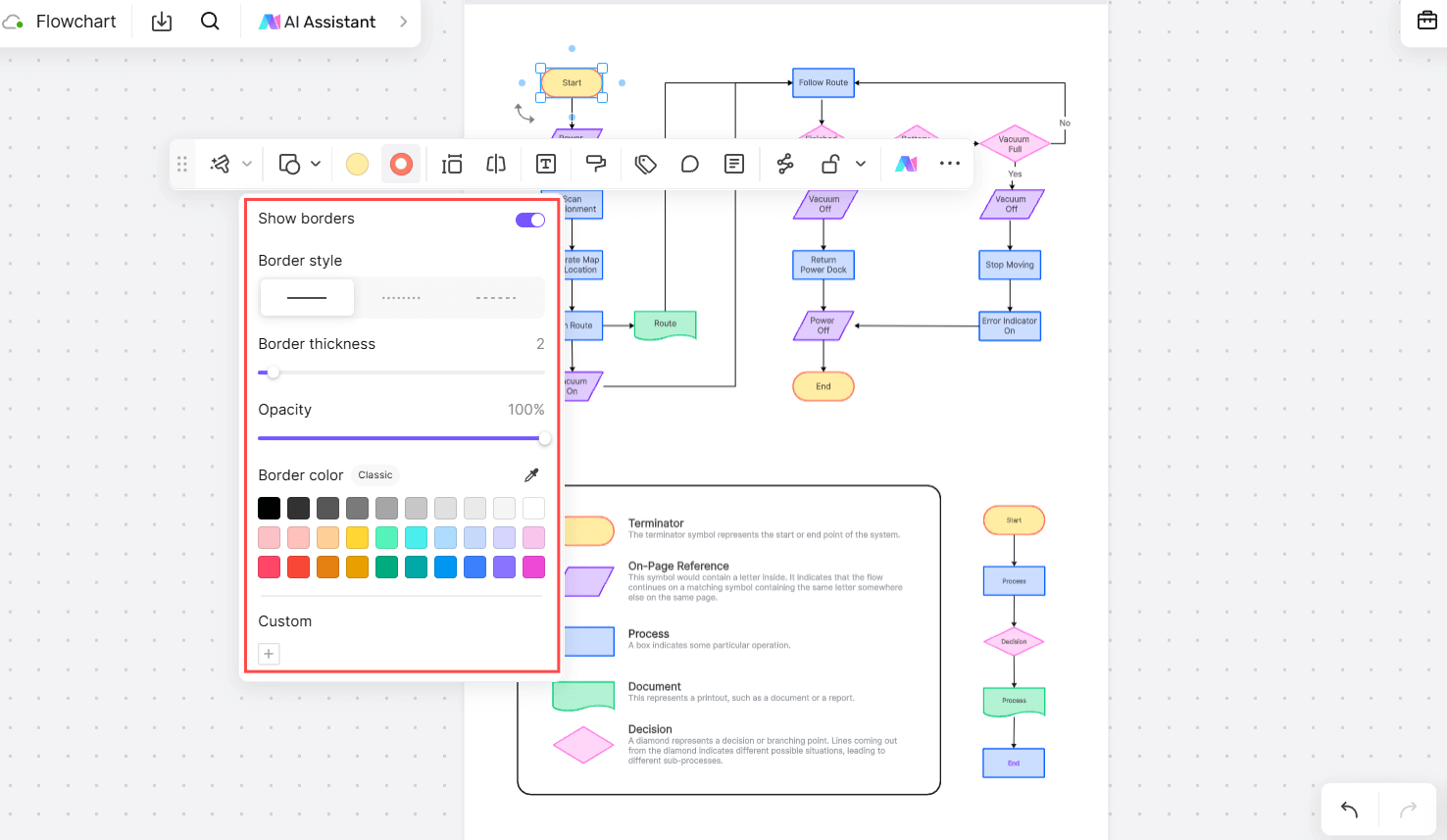Click the selected yellow Start shape
This screenshot has width=1447, height=840.
tap(572, 82)
